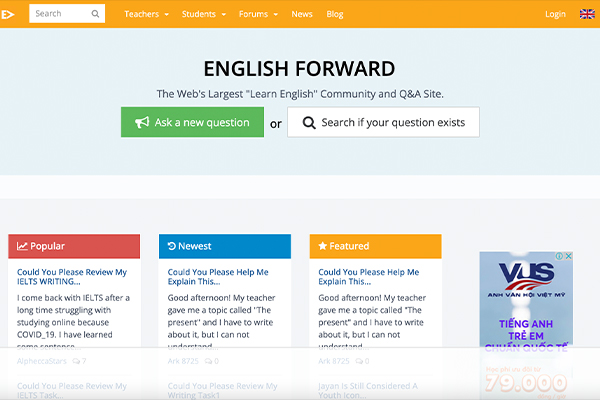The width and height of the screenshot is (600, 400).
Task: Click the 'ENGLISH FORWARD' heading
Action: pos(299,69)
